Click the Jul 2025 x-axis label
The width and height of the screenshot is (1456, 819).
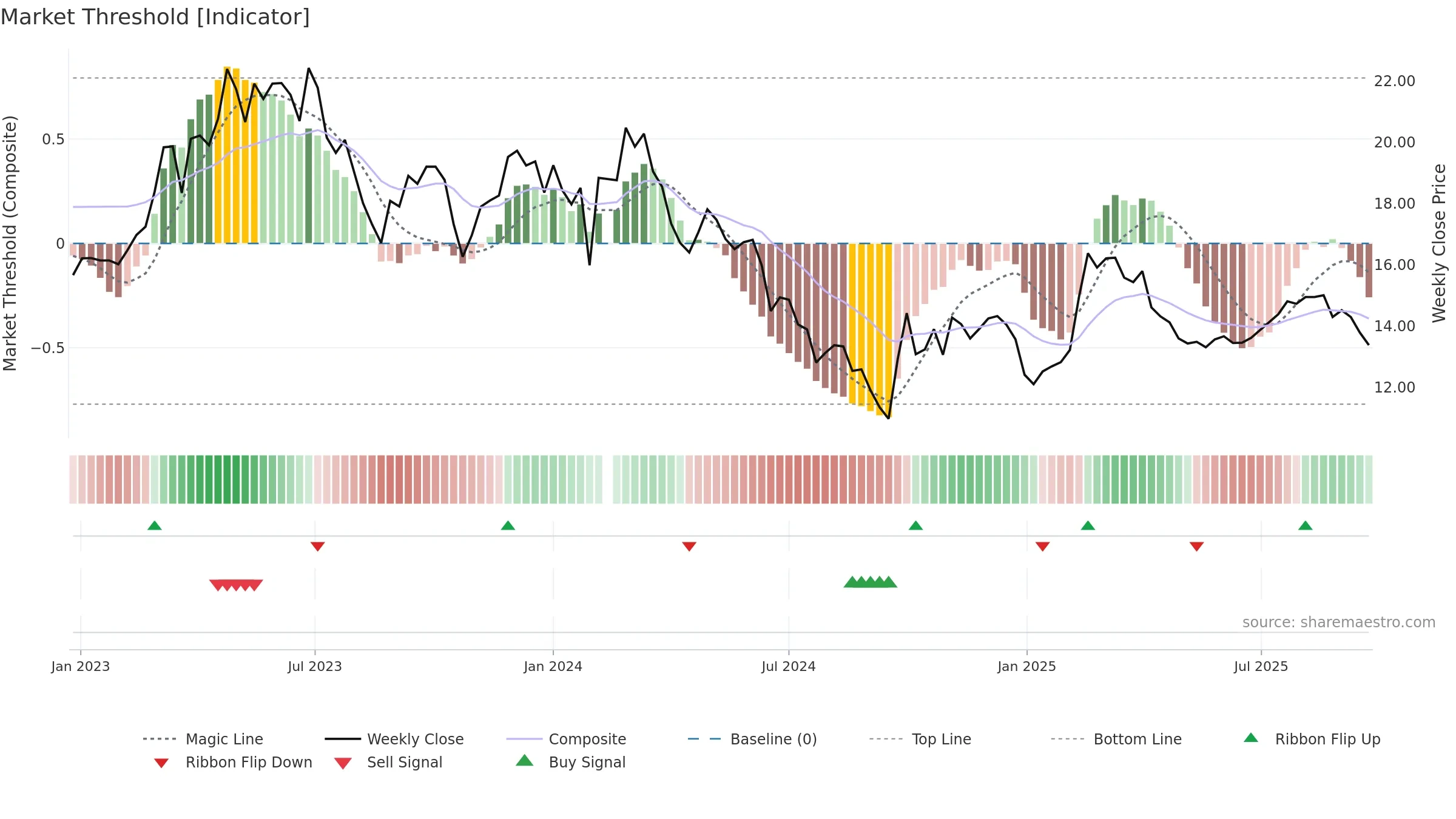pos(1261,667)
